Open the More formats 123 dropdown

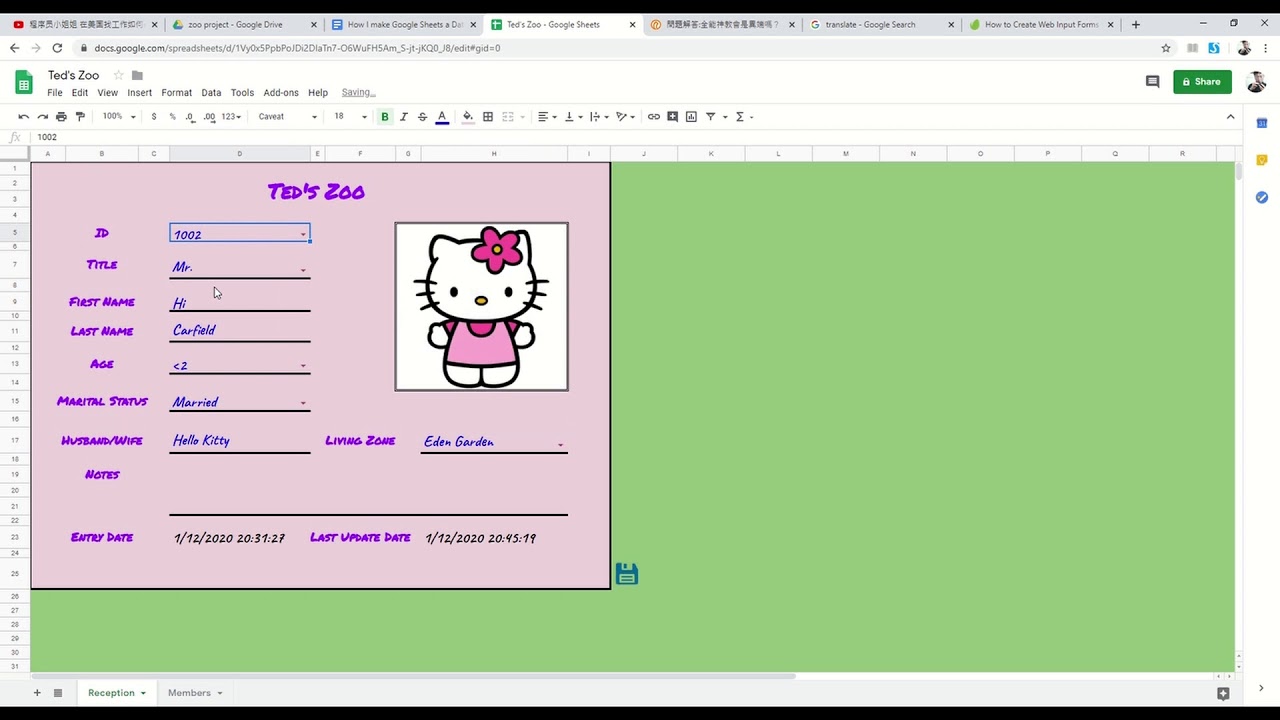coord(231,117)
